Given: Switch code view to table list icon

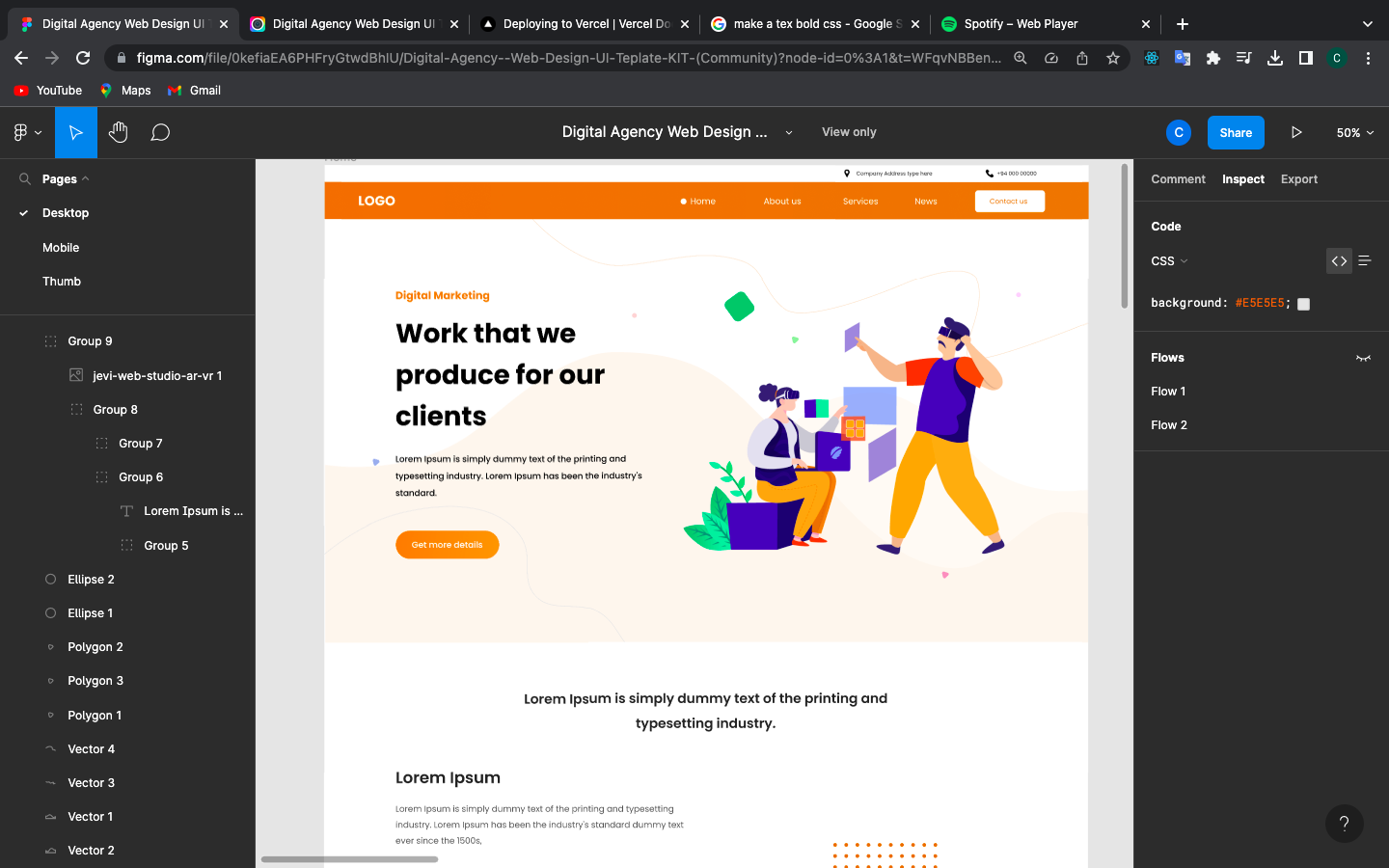Looking at the screenshot, I should [1365, 261].
